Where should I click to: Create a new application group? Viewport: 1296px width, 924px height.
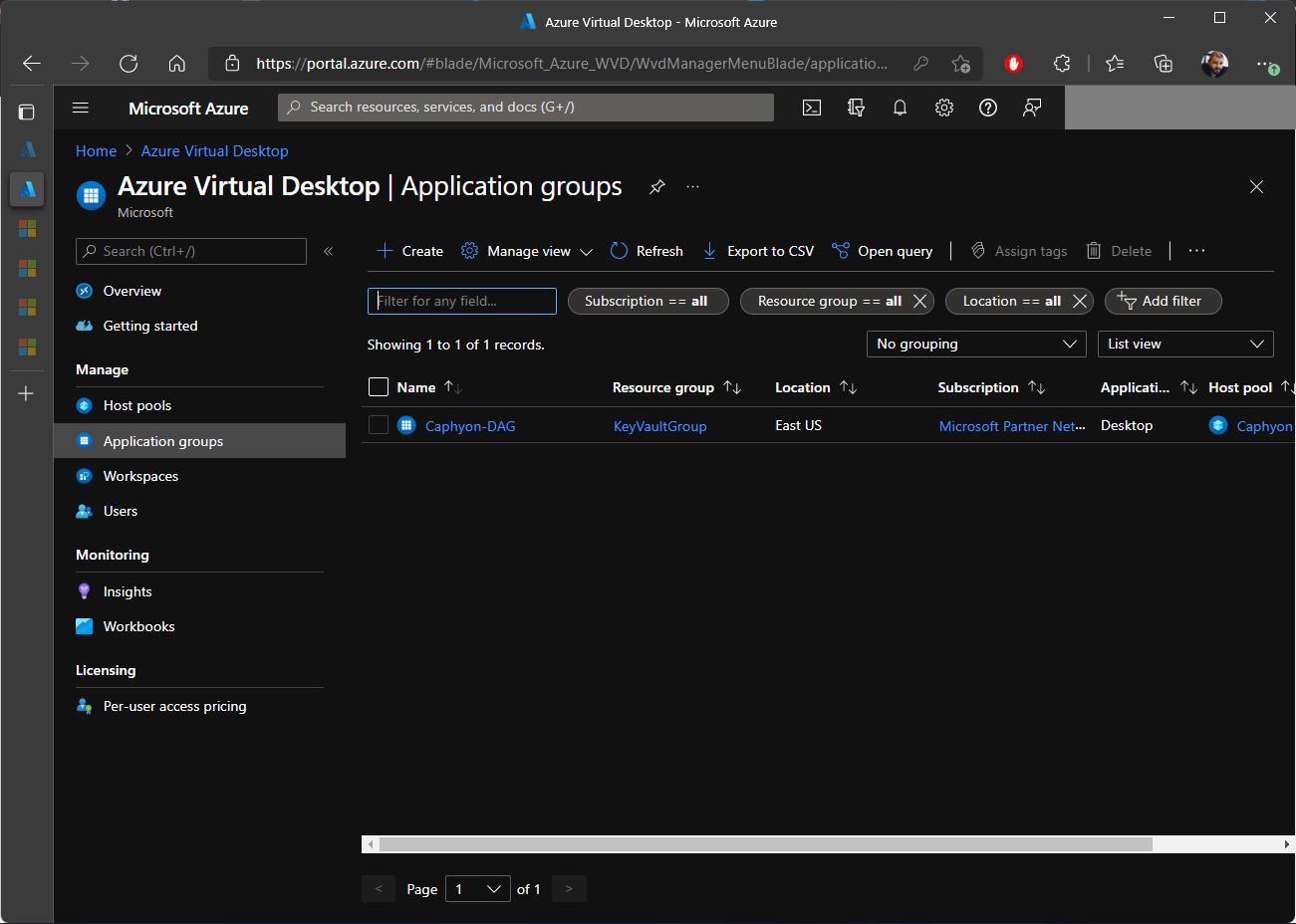click(x=408, y=250)
